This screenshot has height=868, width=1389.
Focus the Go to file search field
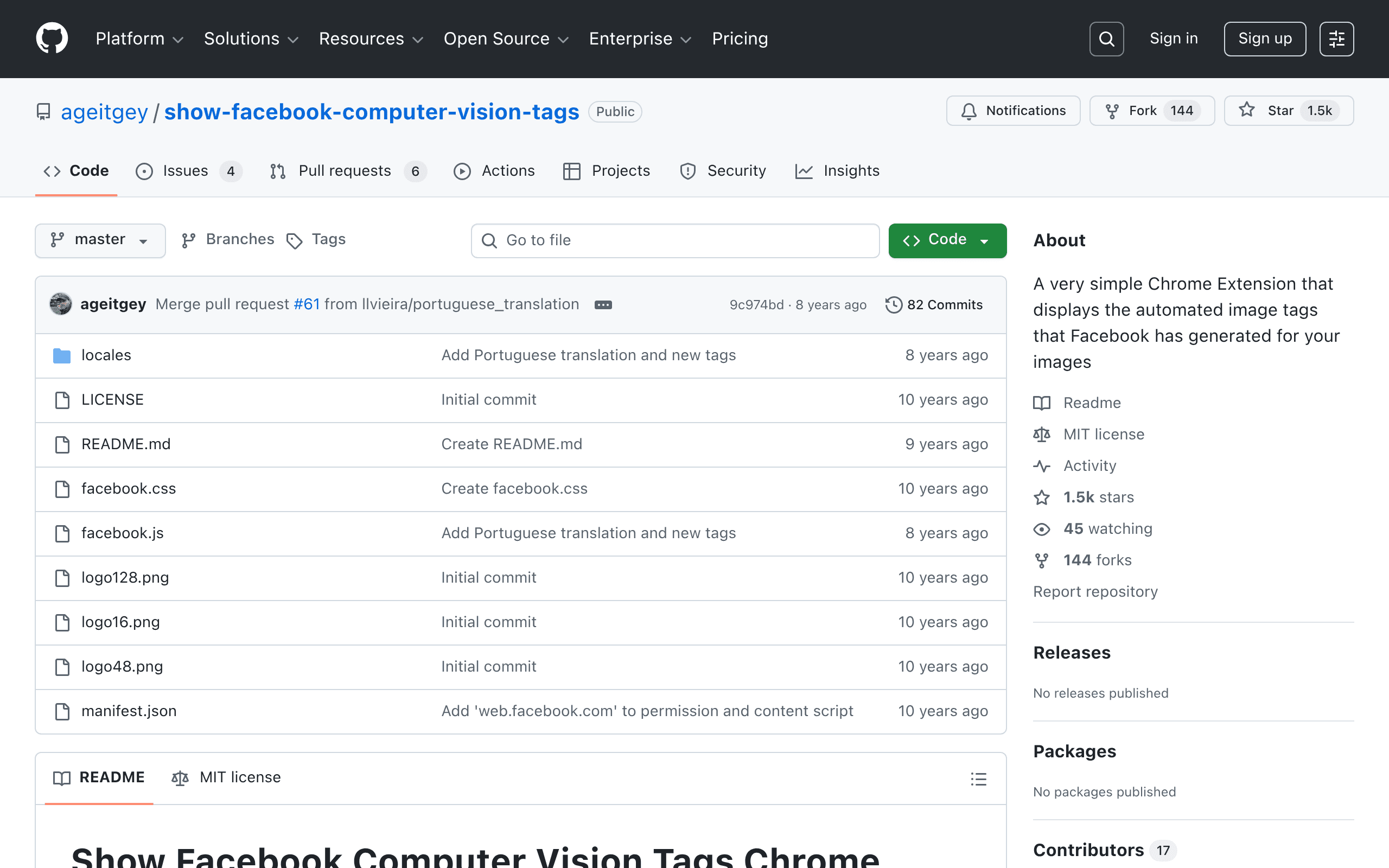[x=675, y=240]
